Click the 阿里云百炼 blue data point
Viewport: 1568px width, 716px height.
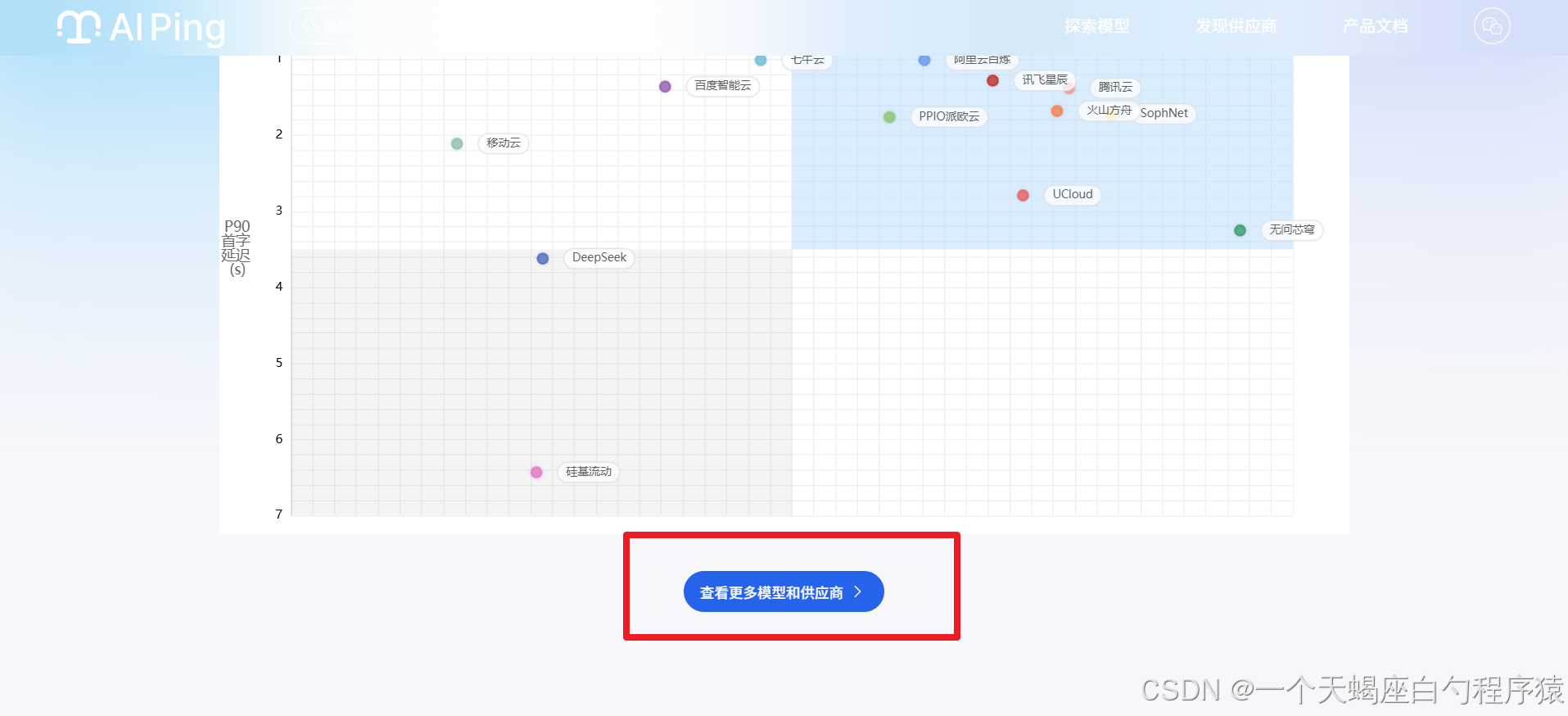click(x=924, y=60)
